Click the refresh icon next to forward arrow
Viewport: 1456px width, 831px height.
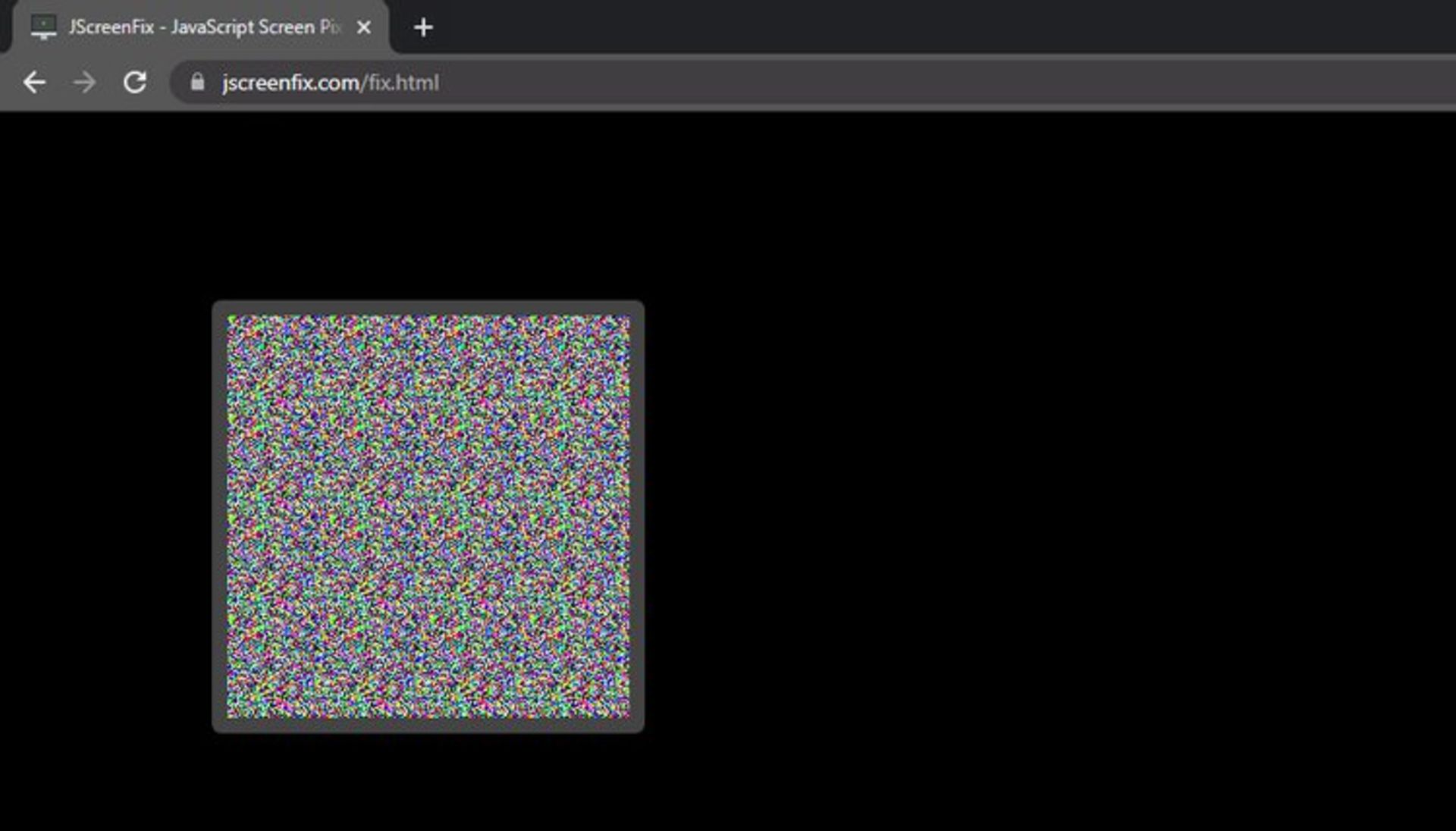[136, 83]
